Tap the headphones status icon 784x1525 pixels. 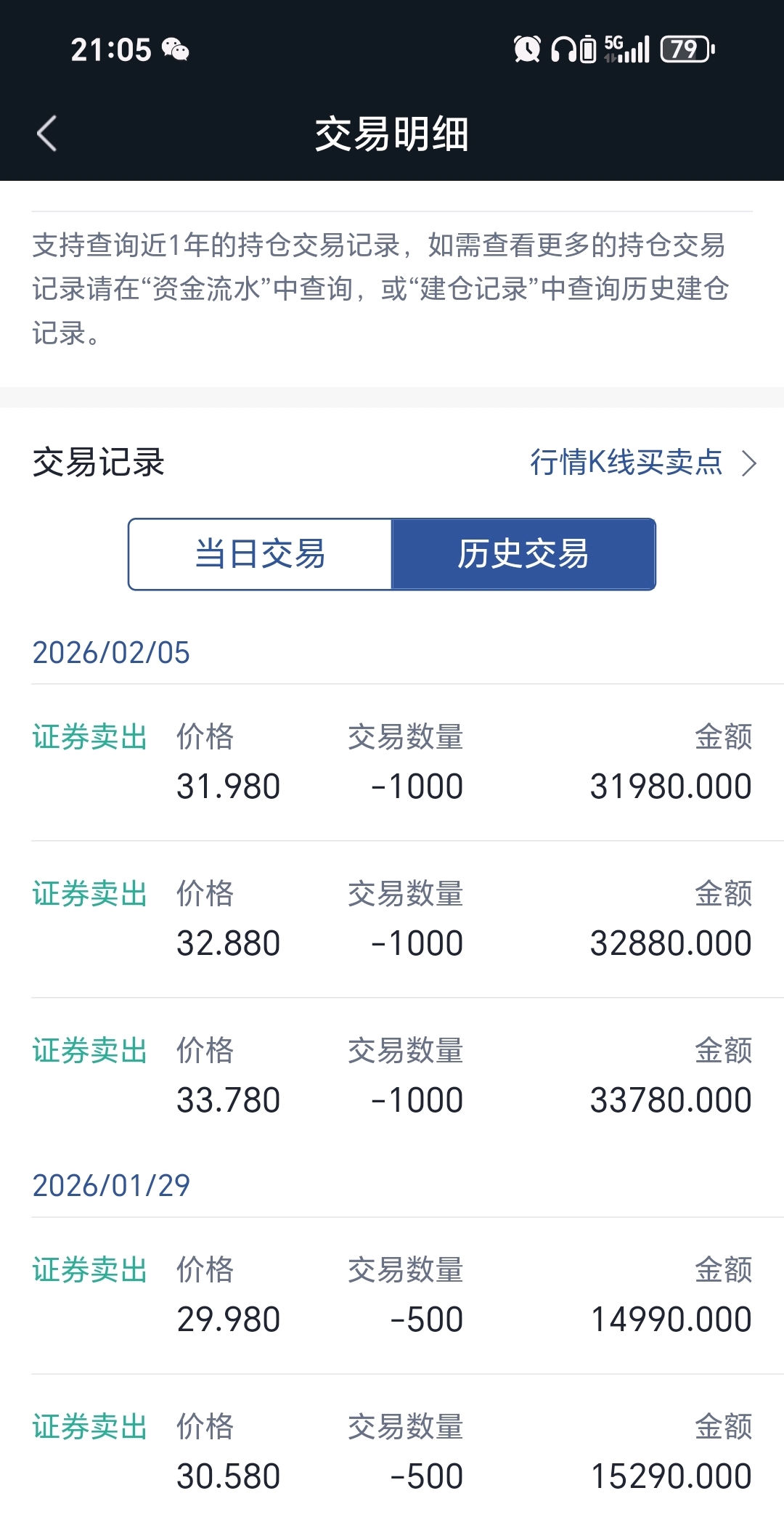pyautogui.click(x=563, y=49)
